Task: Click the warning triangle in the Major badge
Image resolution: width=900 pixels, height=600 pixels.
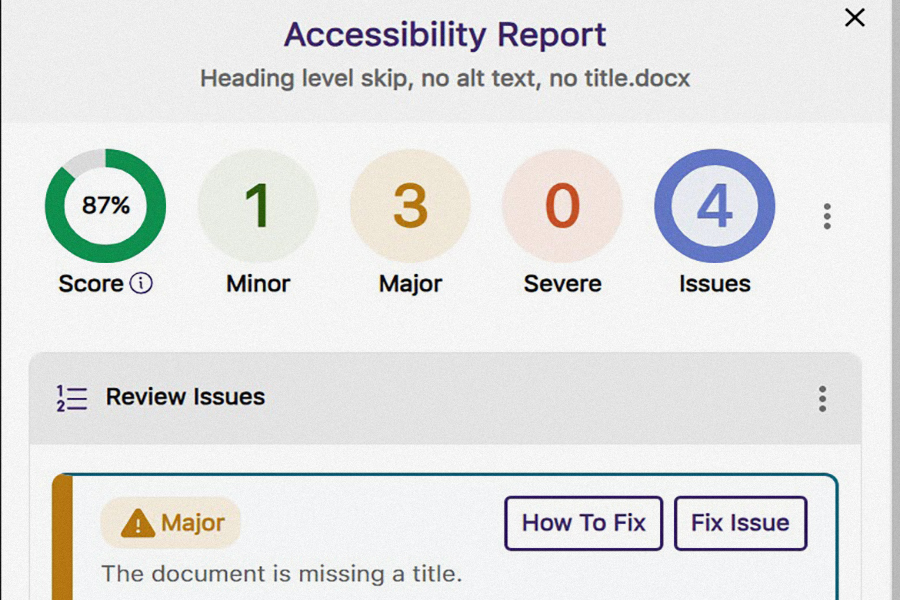Action: 138,522
